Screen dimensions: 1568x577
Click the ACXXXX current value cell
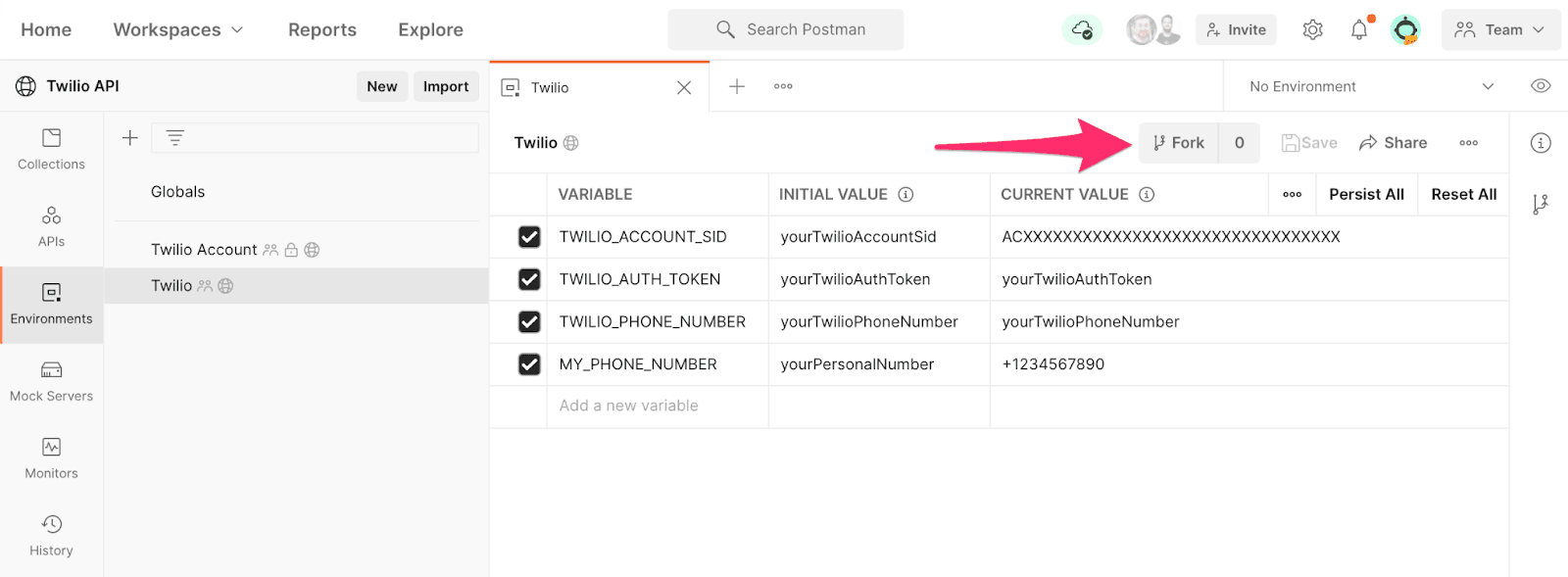click(1249, 237)
